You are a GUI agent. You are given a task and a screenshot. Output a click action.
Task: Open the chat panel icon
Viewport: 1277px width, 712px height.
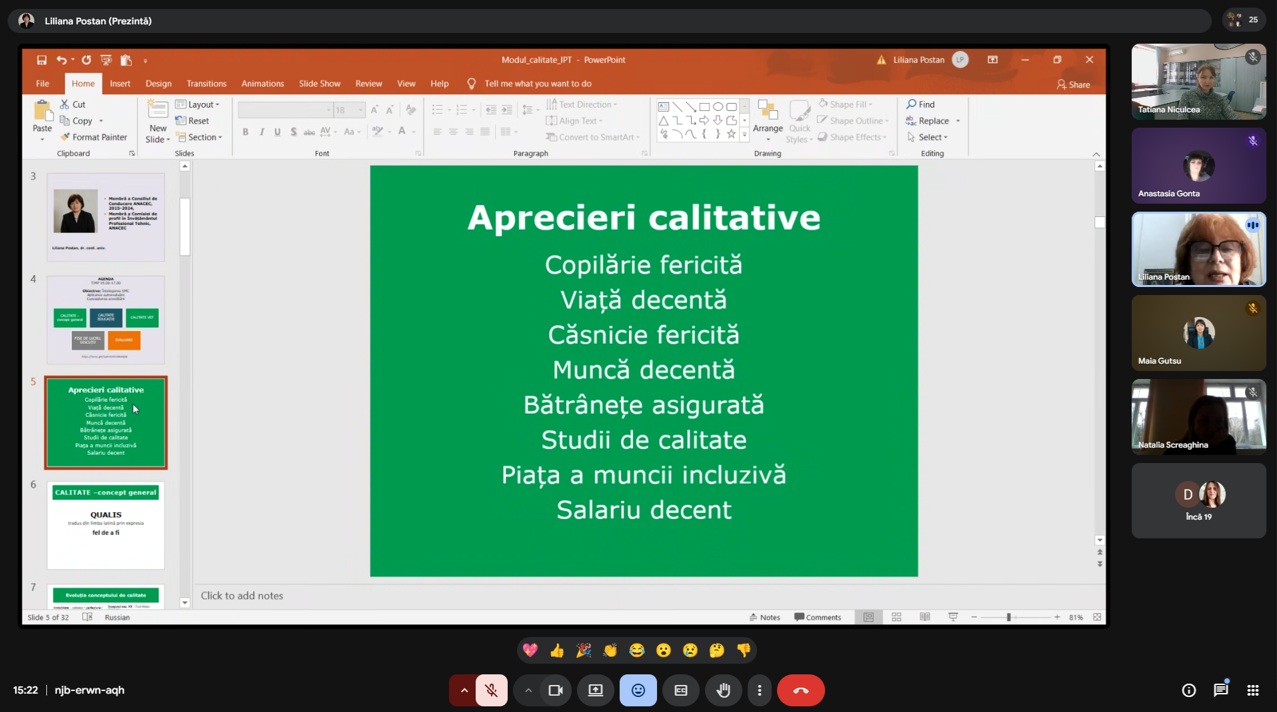1221,690
